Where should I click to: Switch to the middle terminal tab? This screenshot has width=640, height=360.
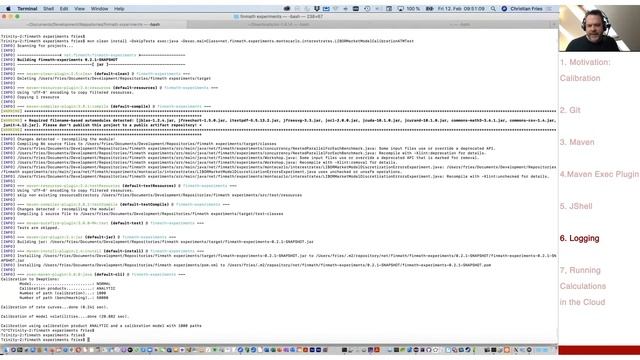(x=279, y=24)
